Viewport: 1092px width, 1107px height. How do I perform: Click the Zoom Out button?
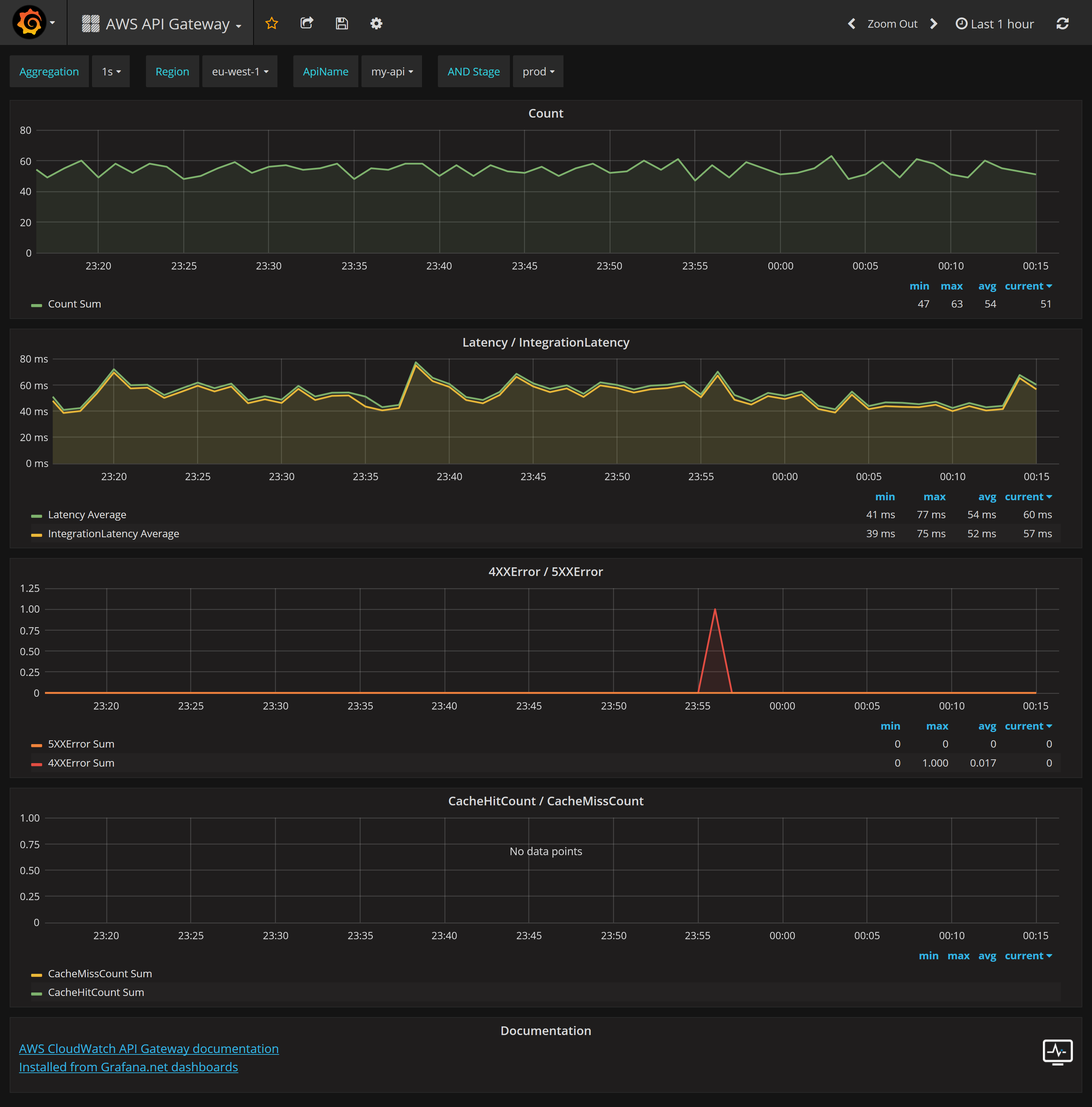pos(892,24)
